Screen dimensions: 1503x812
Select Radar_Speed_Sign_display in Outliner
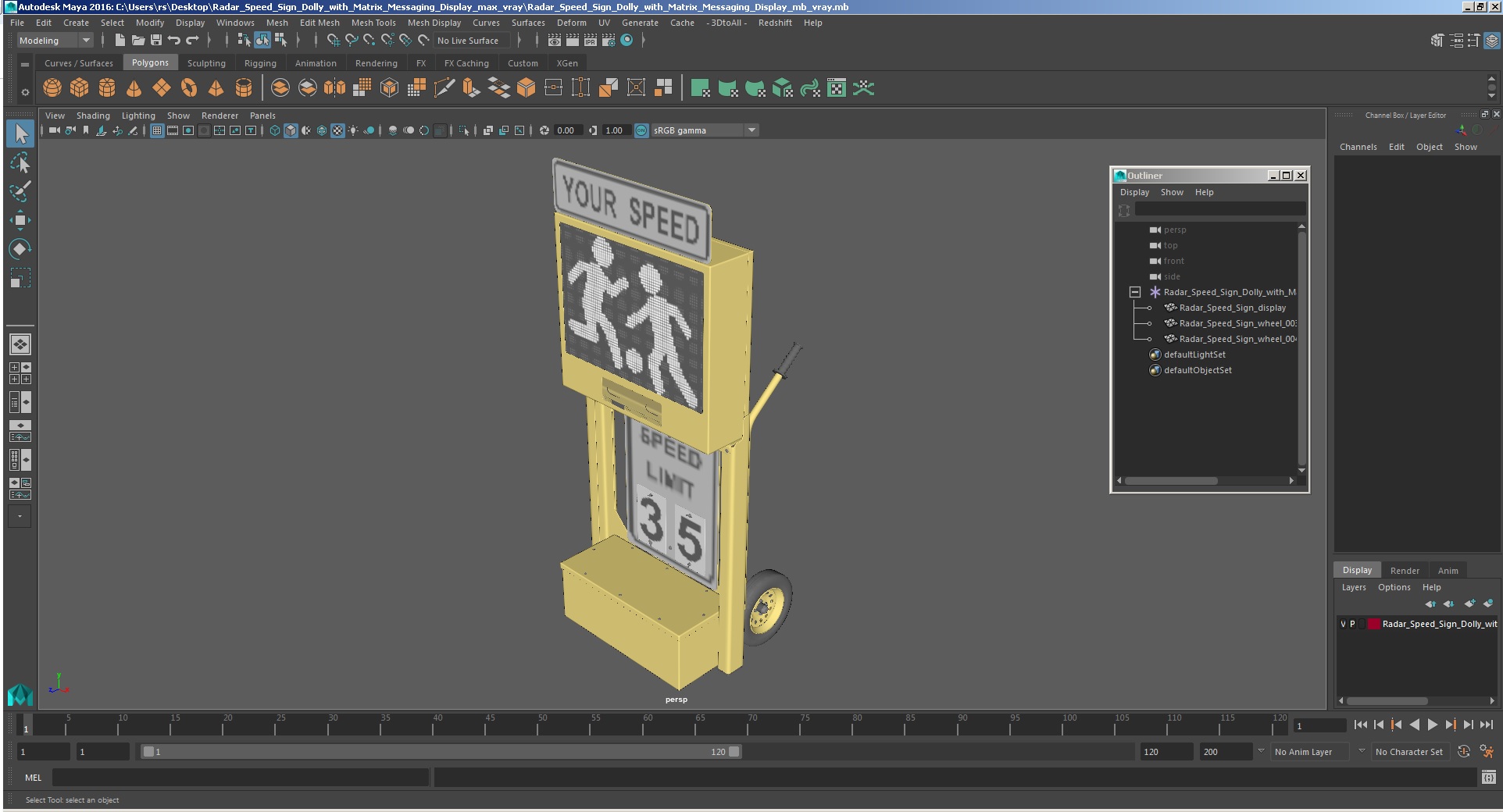click(x=1232, y=308)
